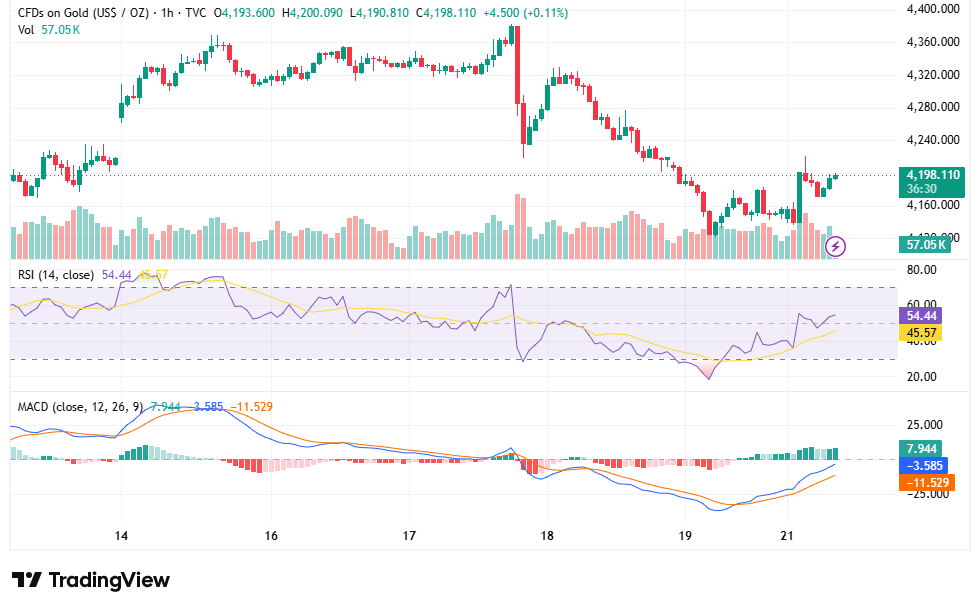Image resolution: width=980 pixels, height=610 pixels.
Task: Click the RSI 20.00 scale label
Action: click(921, 377)
